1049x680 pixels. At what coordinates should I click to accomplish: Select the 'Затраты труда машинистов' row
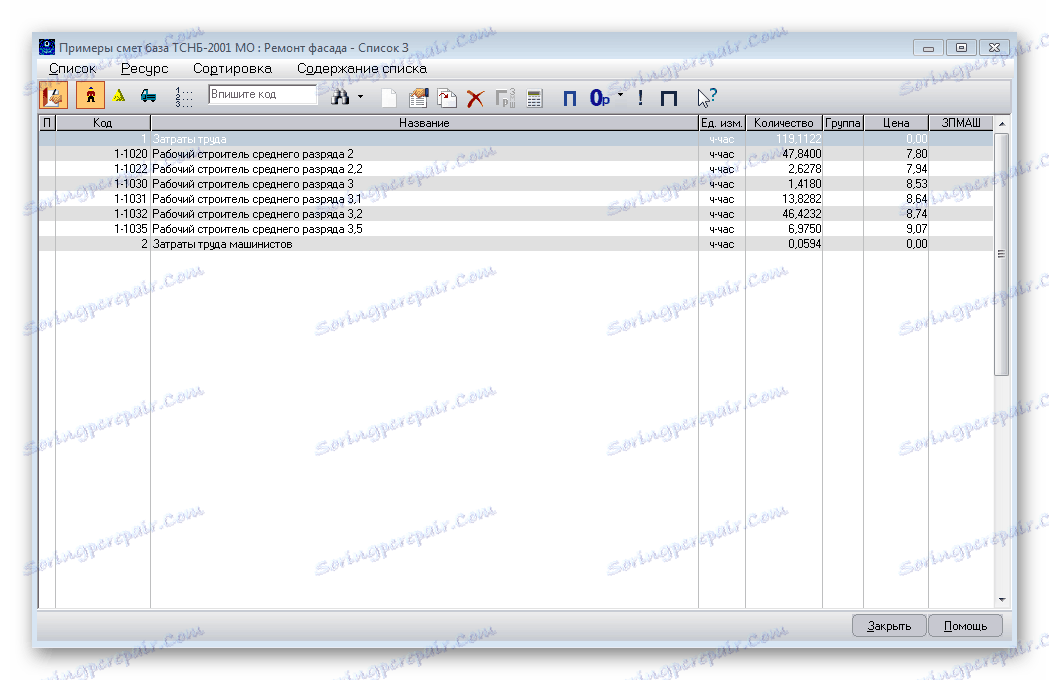point(516,244)
